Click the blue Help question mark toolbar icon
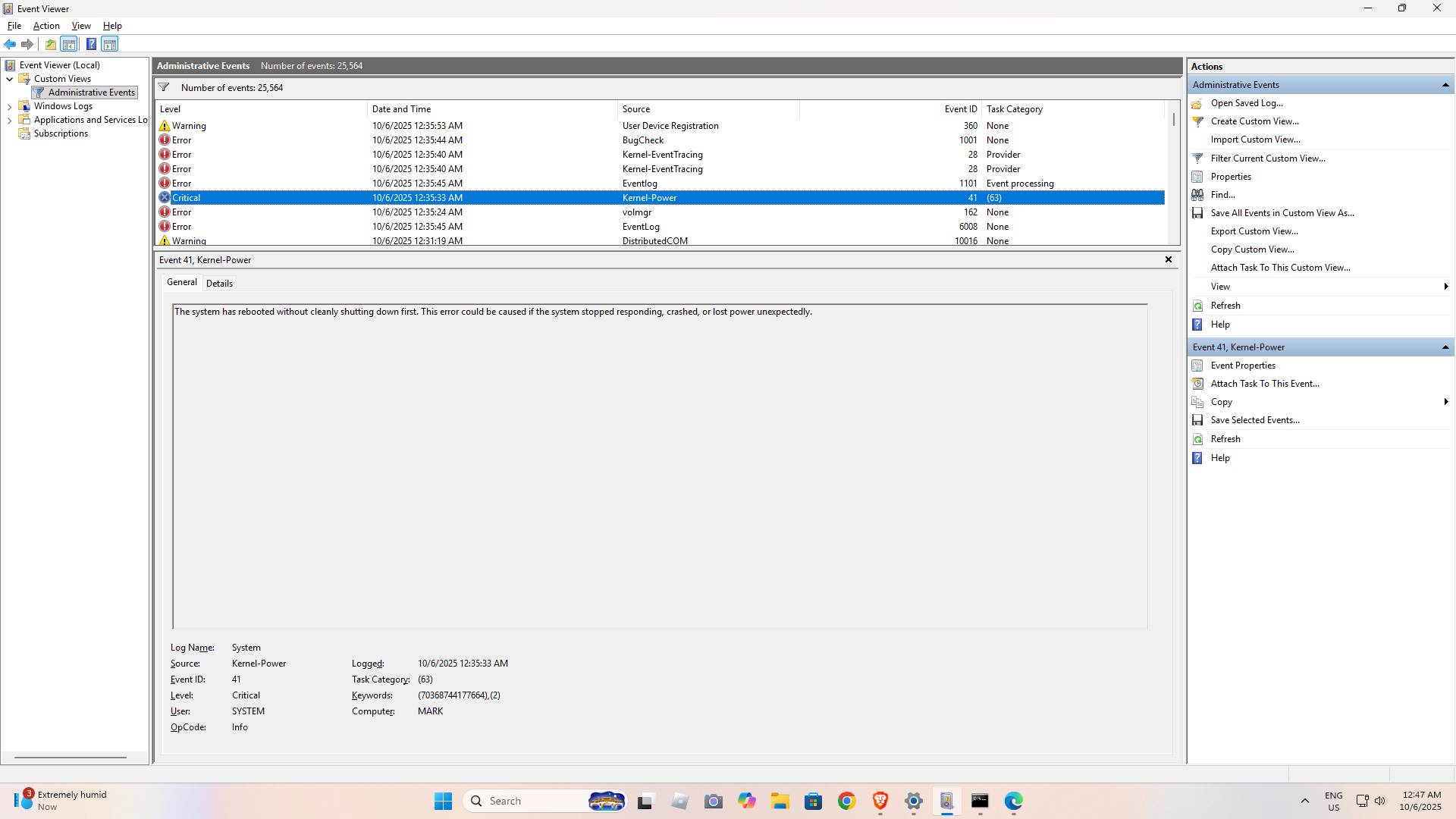Screen dimensions: 1456x819 pyautogui.click(x=91, y=44)
